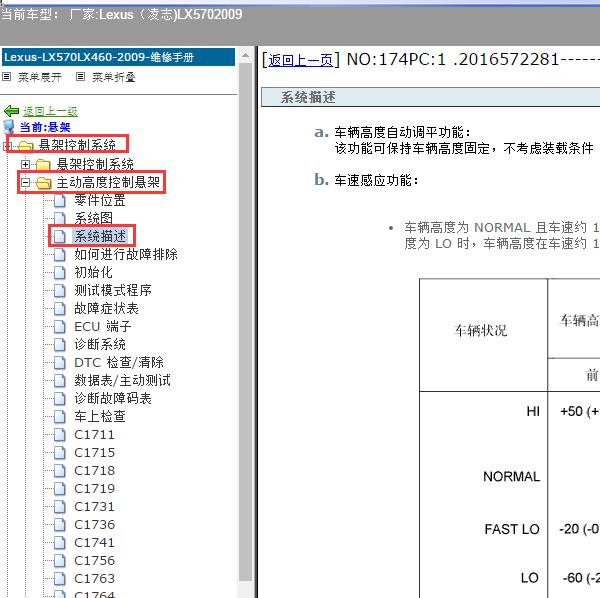Screen dimensions: 600x598
Task: Open the 测试模式程序 page
Action: coord(113,290)
